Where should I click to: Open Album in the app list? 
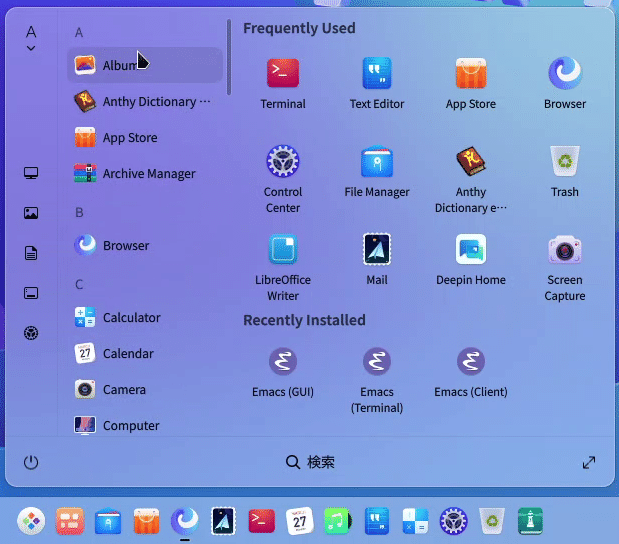coord(145,65)
